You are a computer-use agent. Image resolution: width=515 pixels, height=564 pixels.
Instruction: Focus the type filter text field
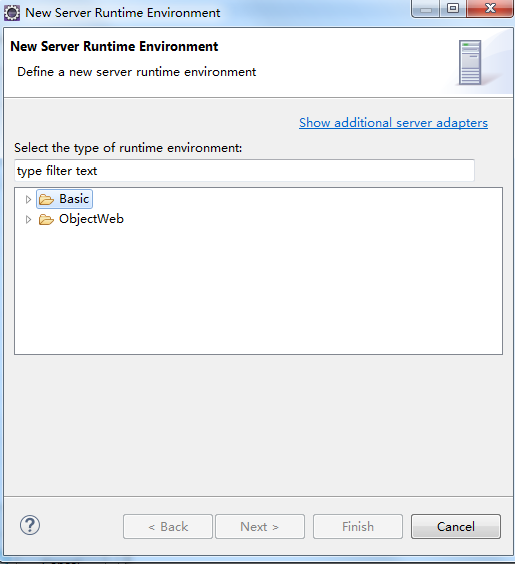click(x=245, y=170)
